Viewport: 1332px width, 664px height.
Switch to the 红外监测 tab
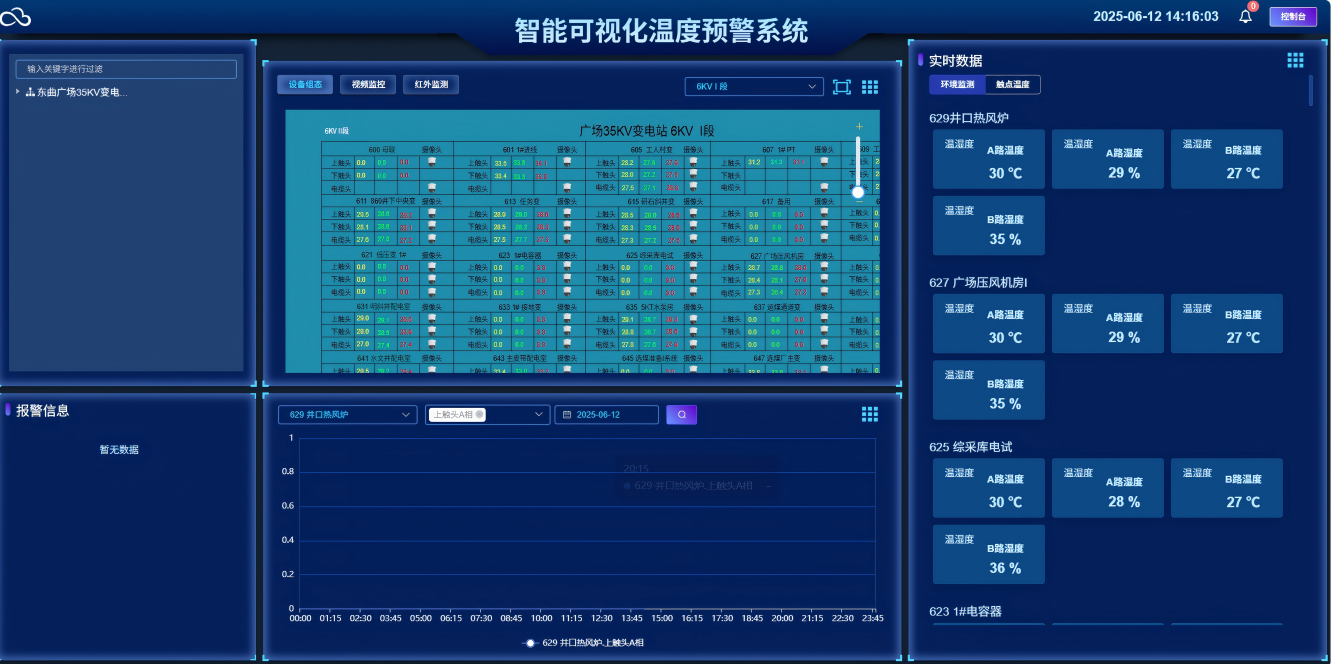pyautogui.click(x=431, y=85)
